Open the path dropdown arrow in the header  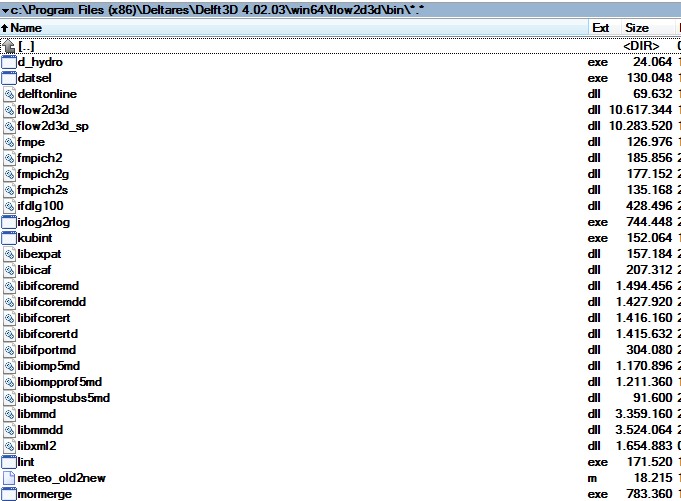(6, 9)
